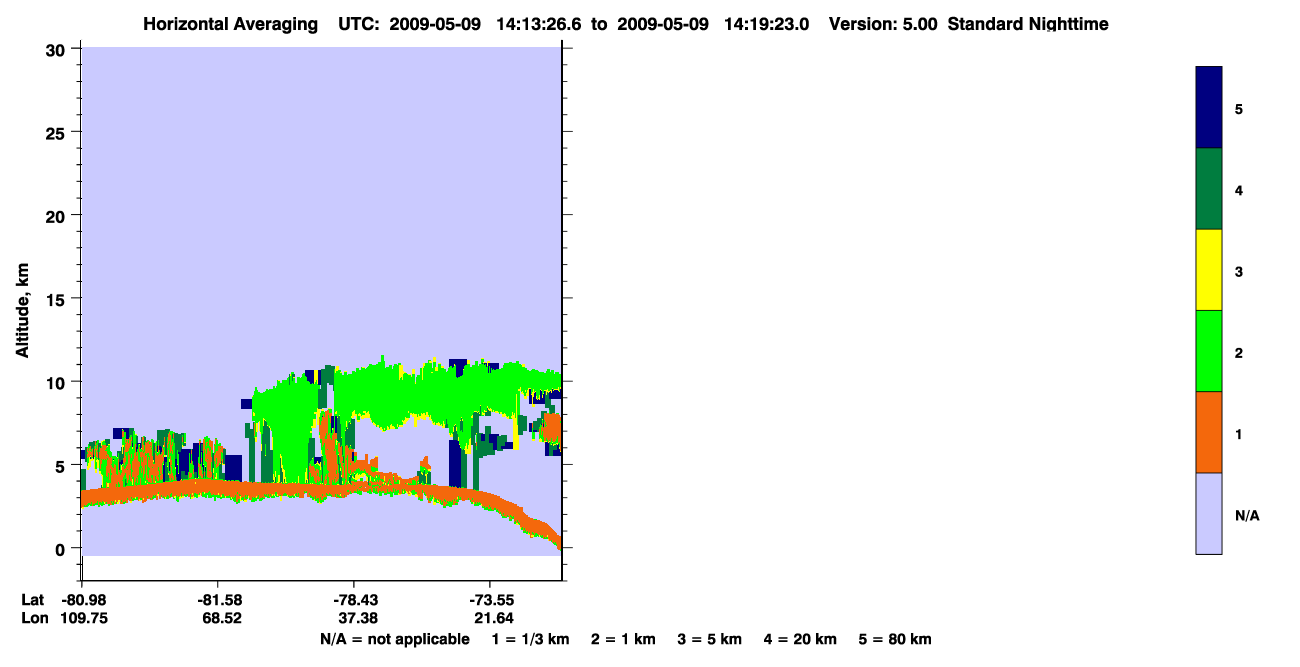The height and width of the screenshot is (667, 1300).
Task: Click the 0 altitude tick label
Action: (62, 549)
